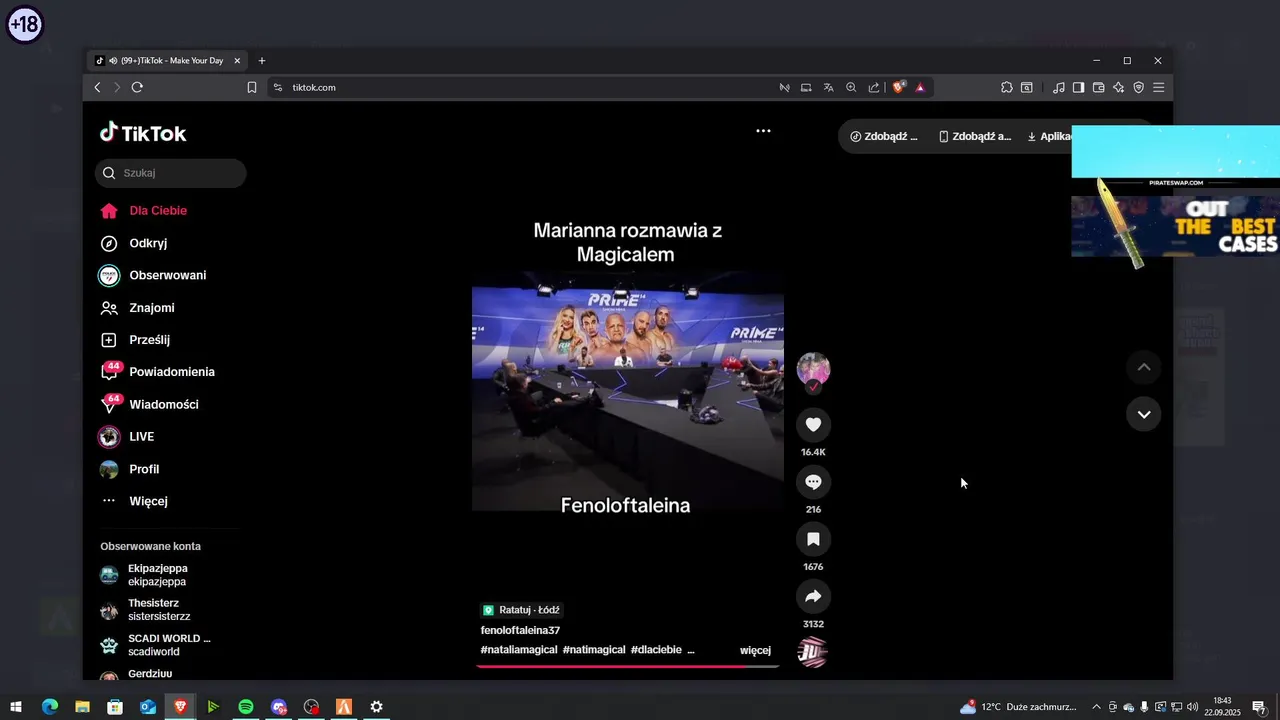Open the Brave Shields lion icon
Image resolution: width=1280 pixels, height=720 pixels.
pyautogui.click(x=899, y=87)
